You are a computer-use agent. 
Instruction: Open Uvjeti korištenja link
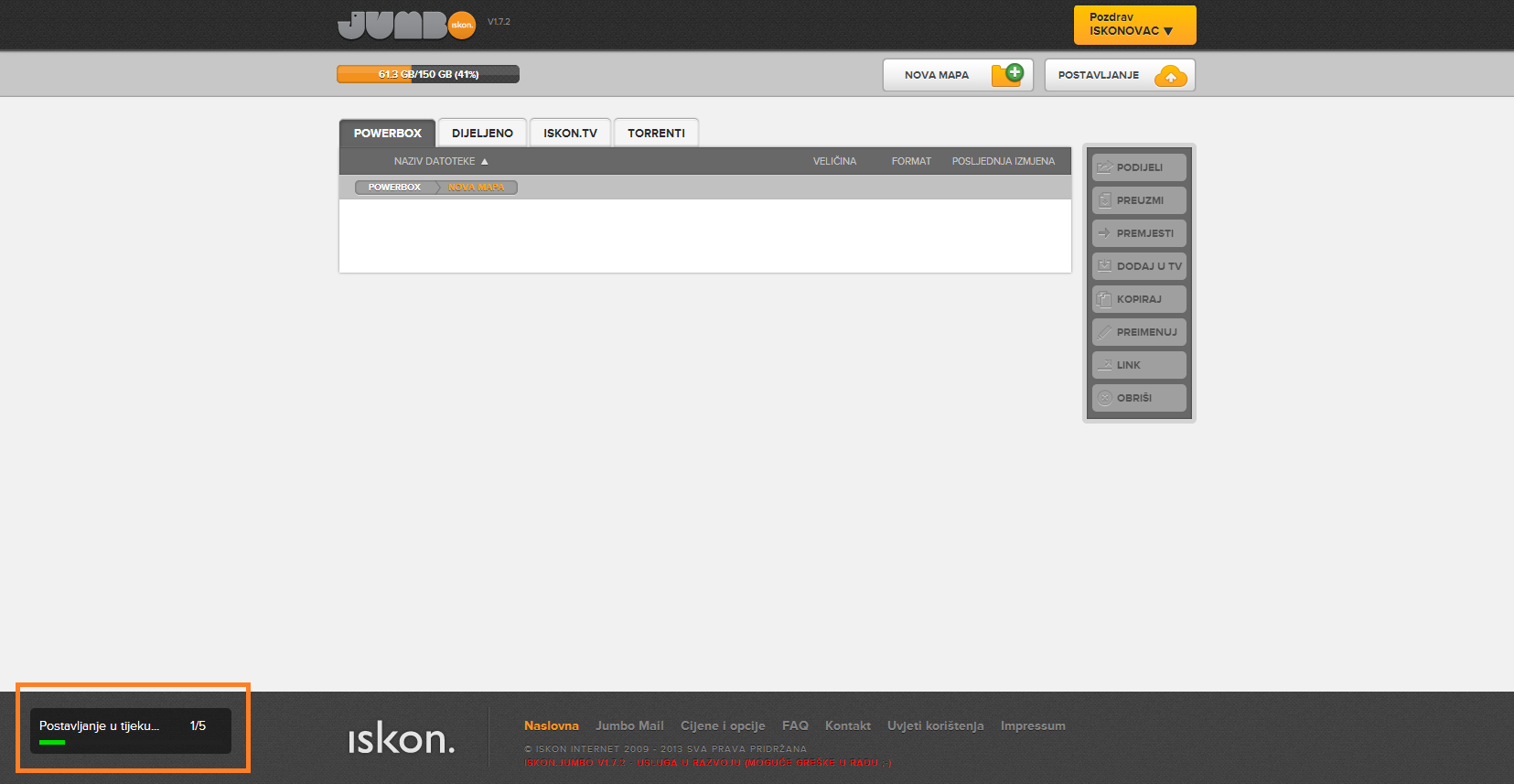click(x=936, y=725)
